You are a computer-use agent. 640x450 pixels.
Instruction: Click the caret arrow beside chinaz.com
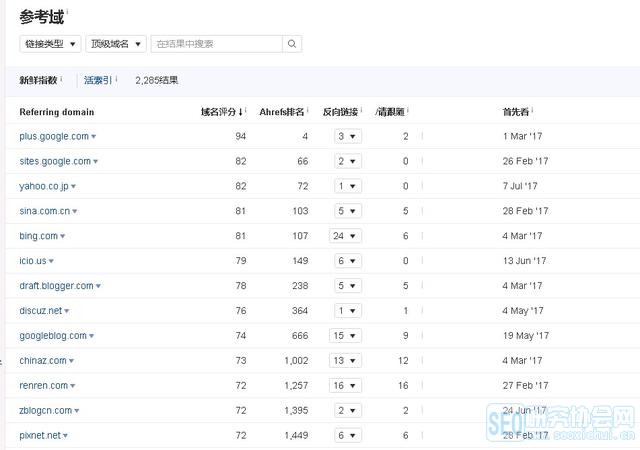click(71, 361)
